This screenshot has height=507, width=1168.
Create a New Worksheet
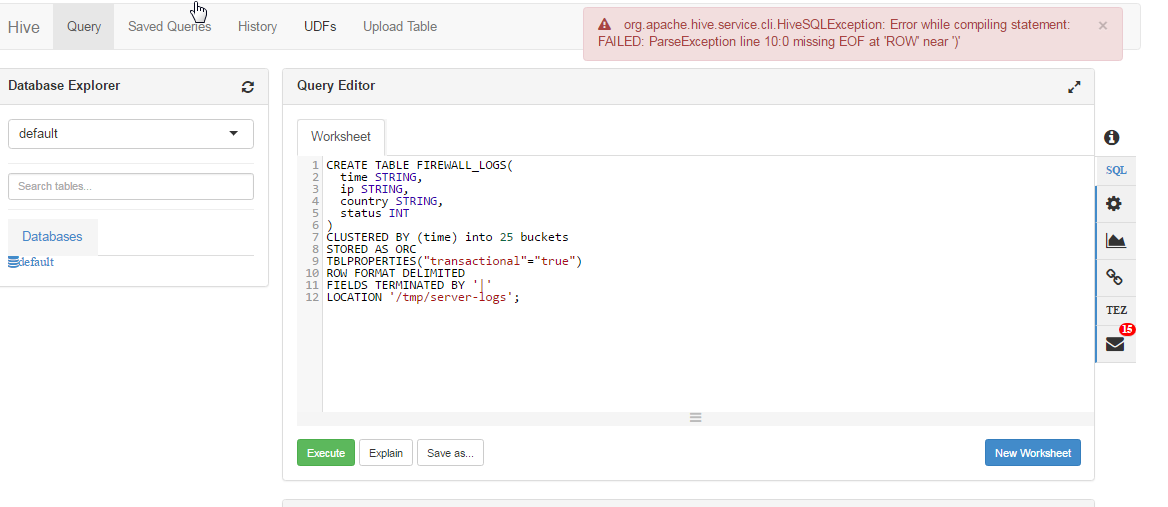(1032, 453)
